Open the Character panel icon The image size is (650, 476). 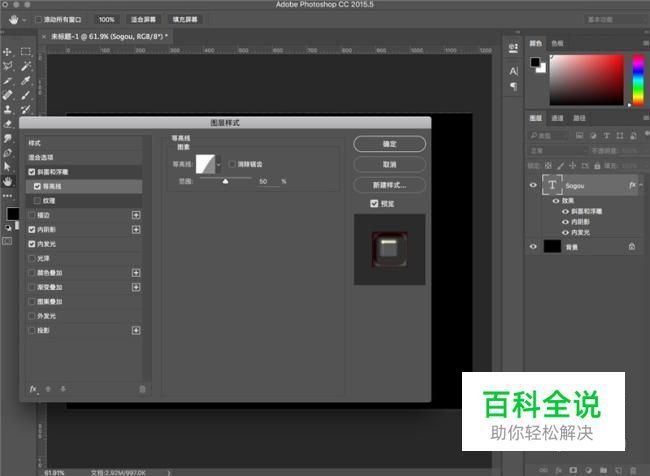513,71
